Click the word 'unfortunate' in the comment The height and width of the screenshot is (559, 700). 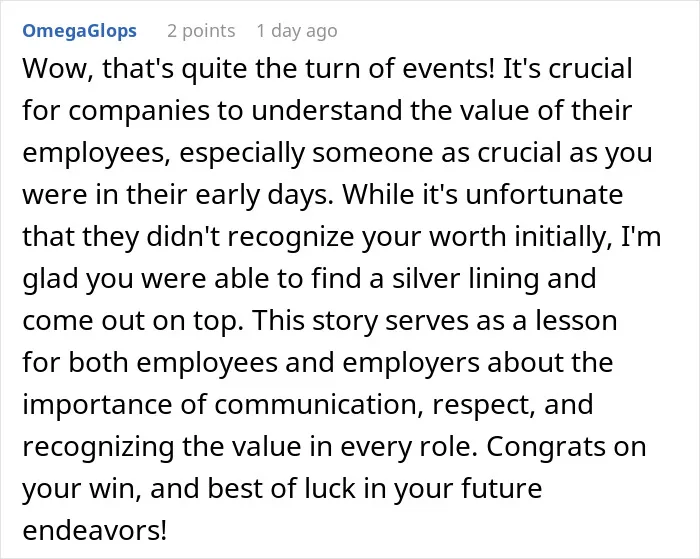(x=544, y=195)
